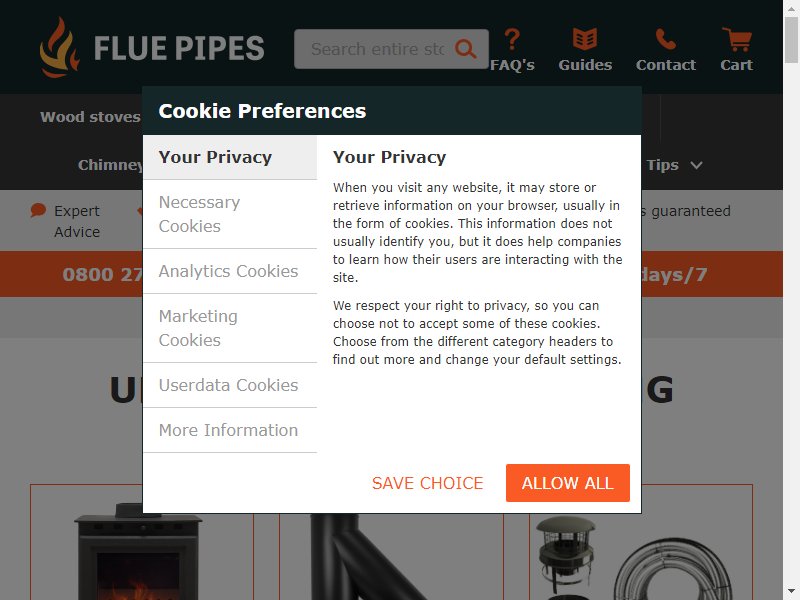Click the Contact phone icon
The image size is (800, 600).
pyautogui.click(x=665, y=39)
